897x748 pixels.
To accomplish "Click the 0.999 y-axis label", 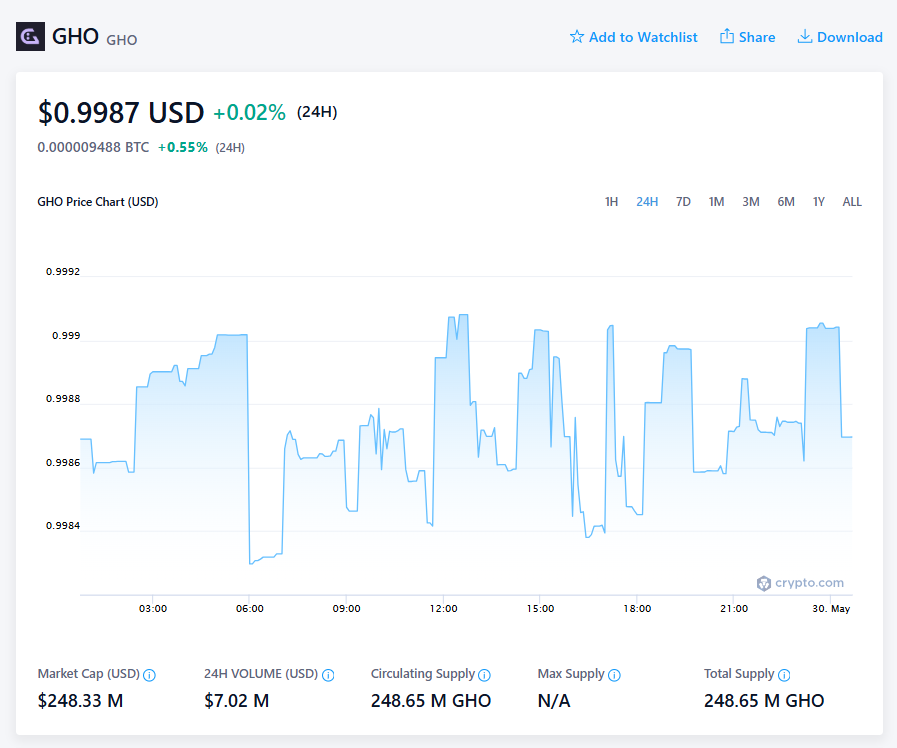I will point(66,336).
